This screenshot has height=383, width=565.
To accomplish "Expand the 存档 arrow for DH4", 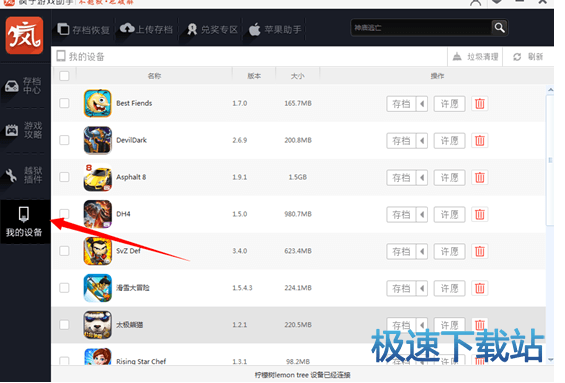I will point(422,214).
